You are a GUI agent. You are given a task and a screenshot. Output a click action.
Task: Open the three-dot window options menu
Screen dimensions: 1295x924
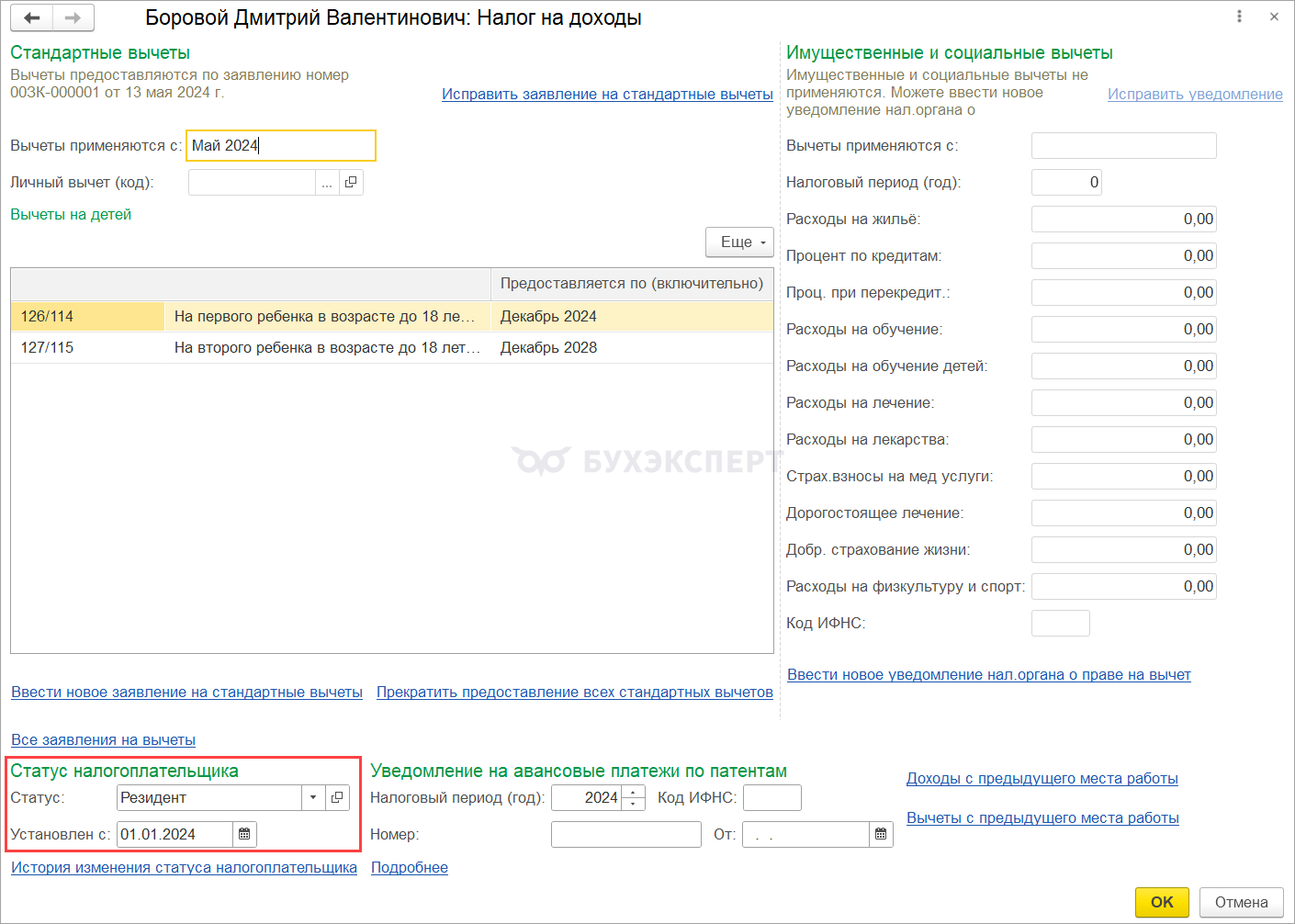1239,17
